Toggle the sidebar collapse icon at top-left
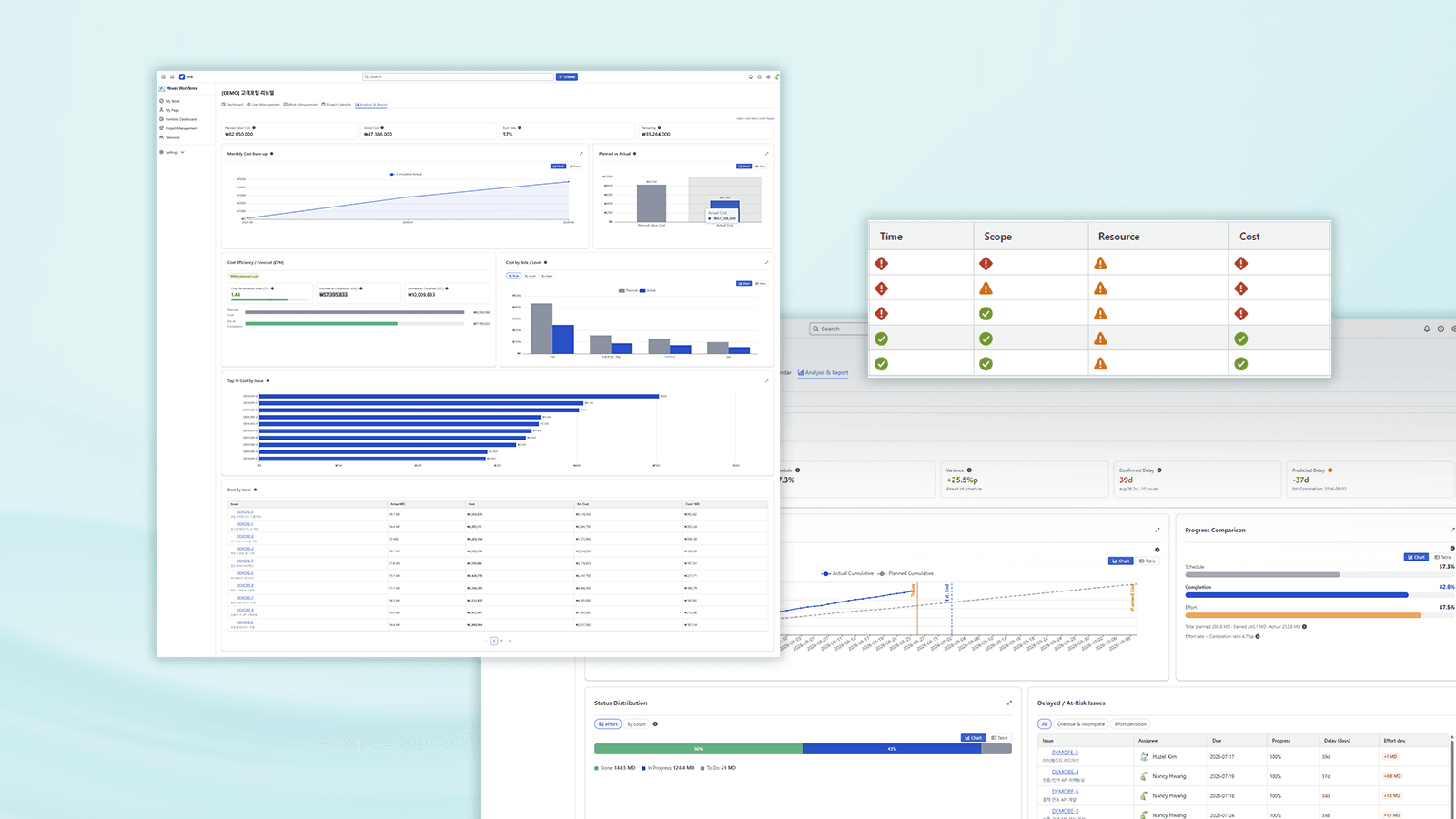 point(164,76)
